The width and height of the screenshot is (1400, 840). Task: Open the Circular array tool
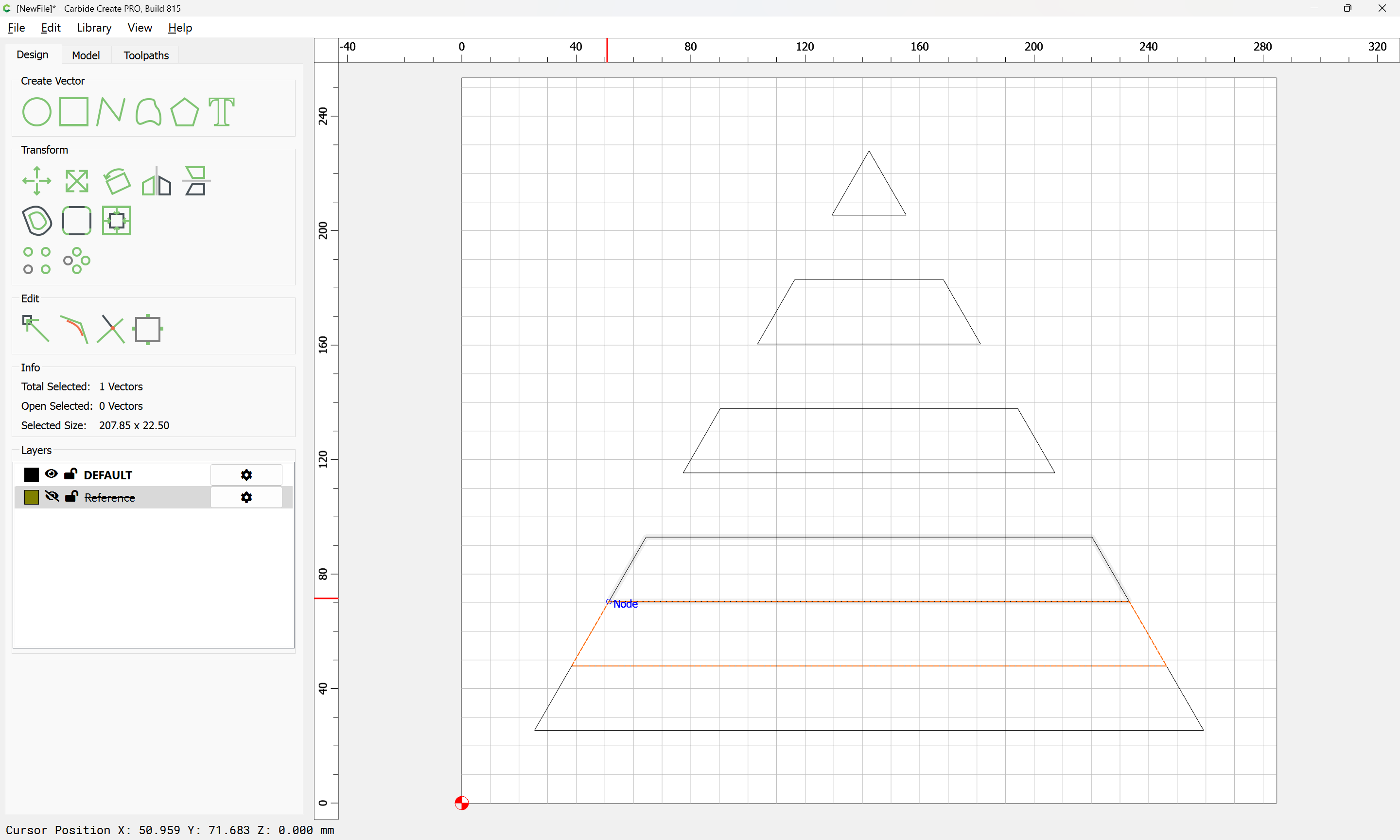(x=76, y=261)
